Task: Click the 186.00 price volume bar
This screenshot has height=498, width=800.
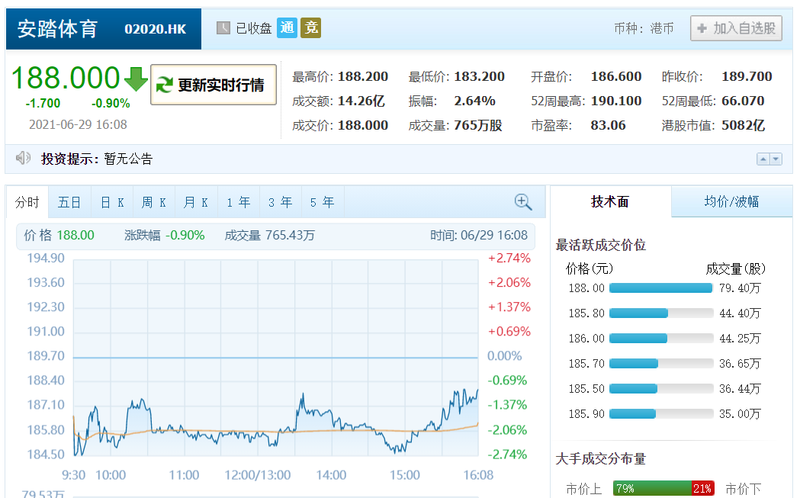Action: point(661,338)
